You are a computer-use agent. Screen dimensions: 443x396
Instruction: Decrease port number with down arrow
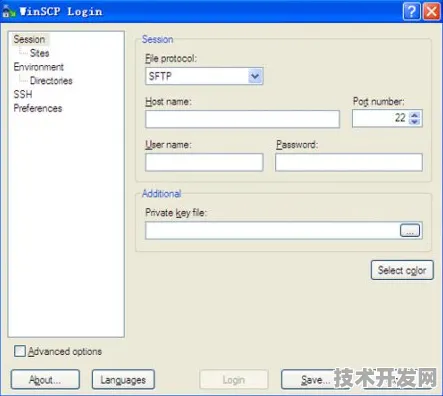(x=414, y=122)
